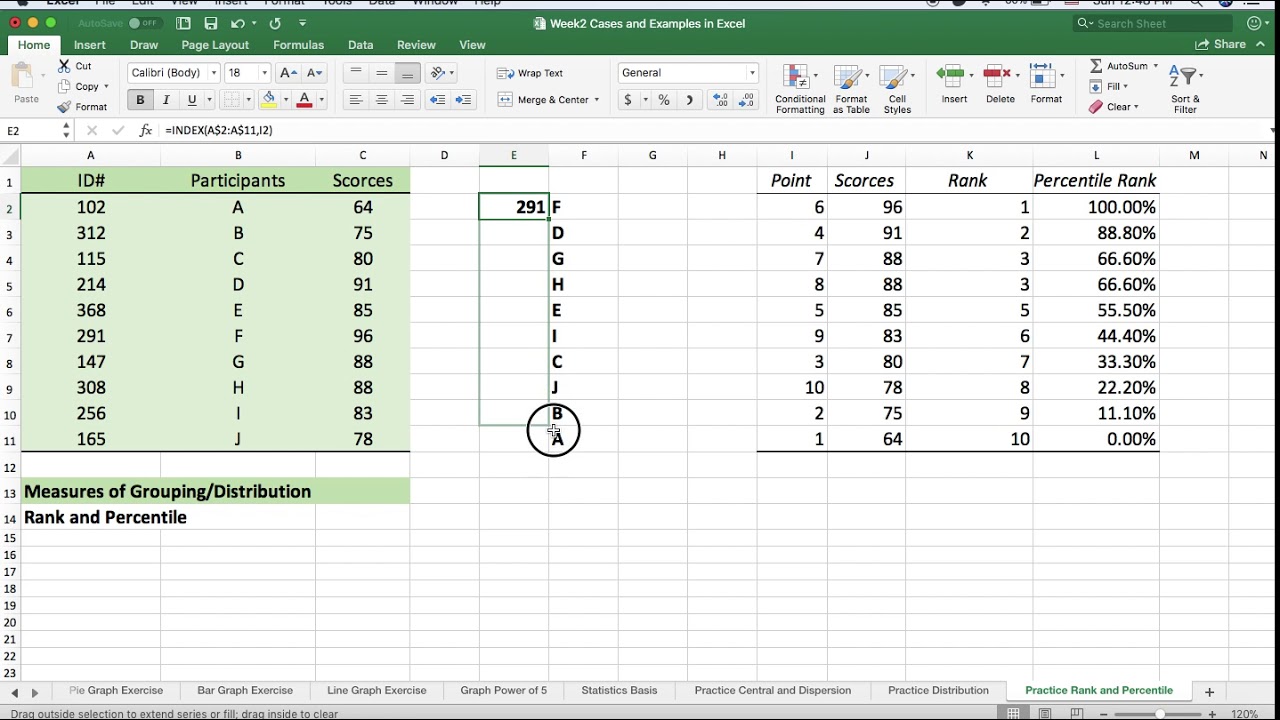Open the Bar Graph Exercise sheet tab

245,690
